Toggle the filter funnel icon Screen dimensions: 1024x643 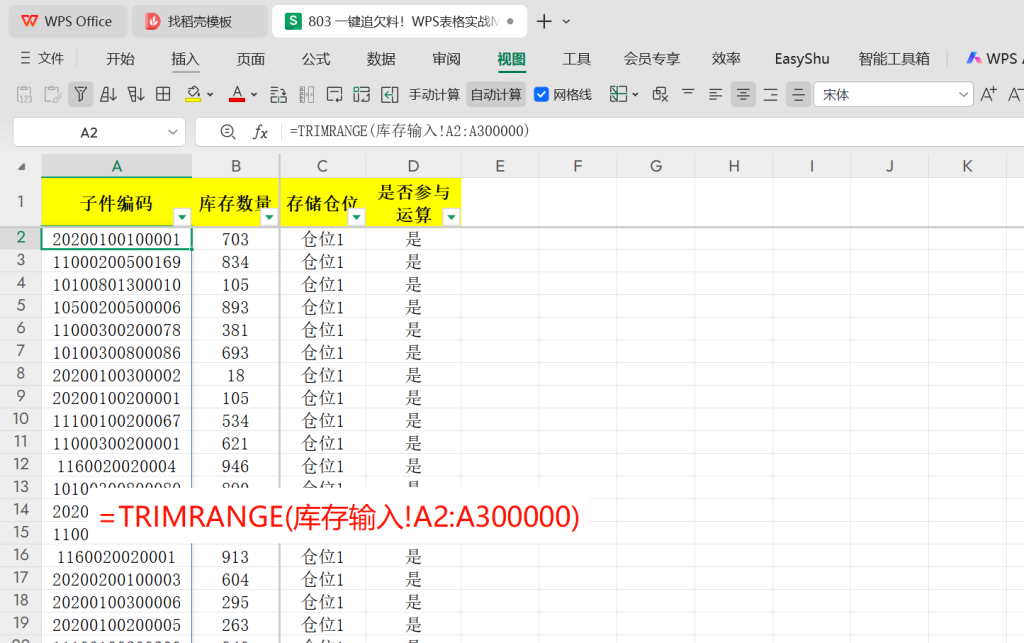(80, 95)
